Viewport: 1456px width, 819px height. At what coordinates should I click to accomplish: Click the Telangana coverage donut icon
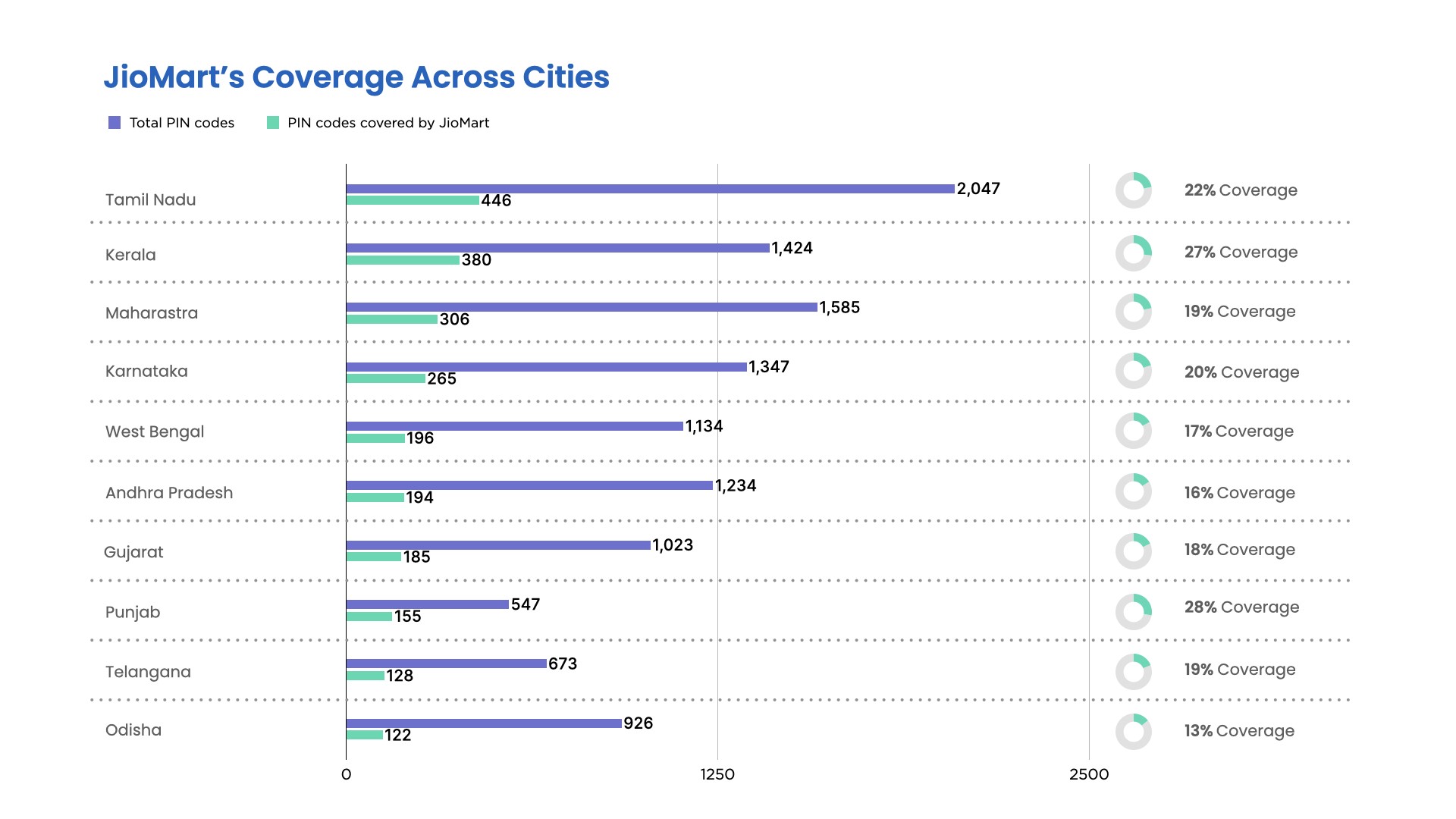(1134, 671)
